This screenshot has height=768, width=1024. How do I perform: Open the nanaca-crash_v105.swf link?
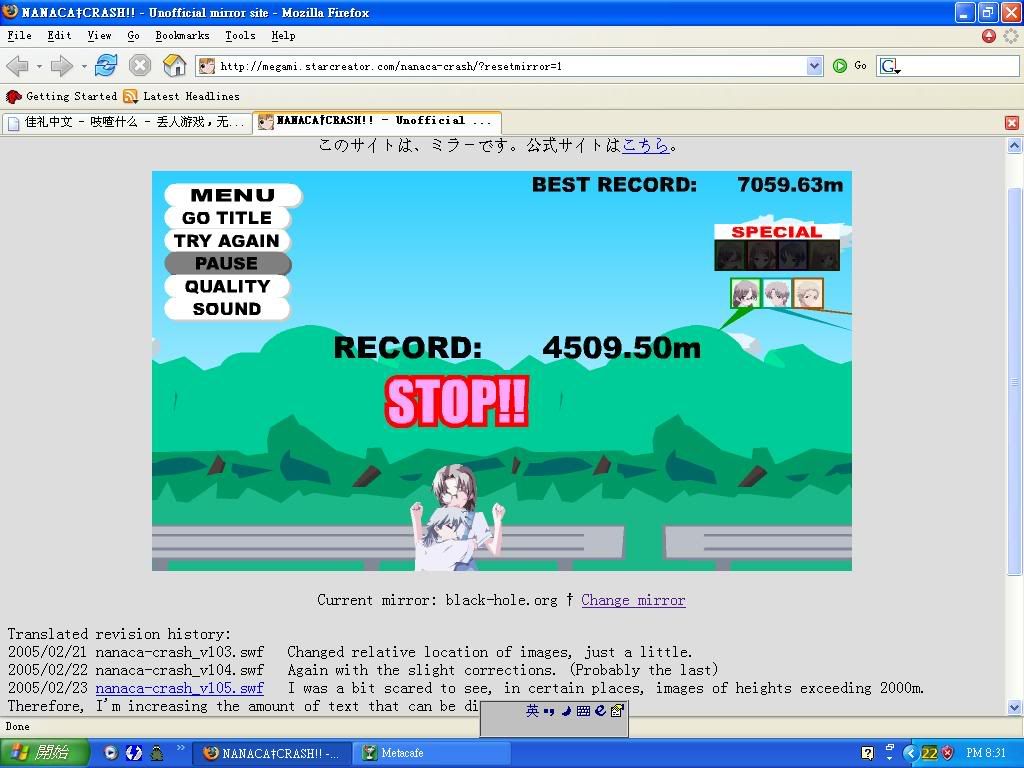click(180, 688)
